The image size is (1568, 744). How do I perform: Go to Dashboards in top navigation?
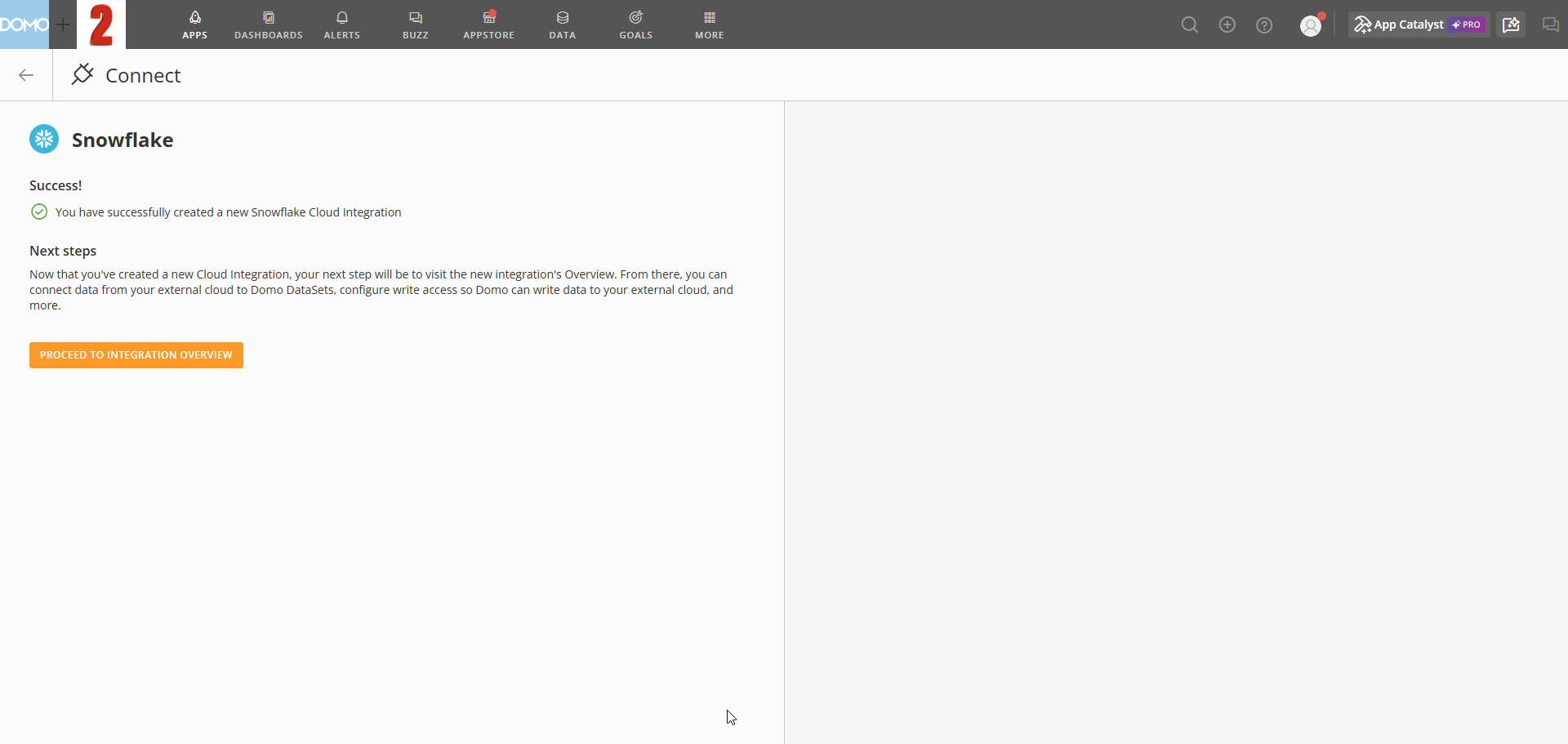point(269,25)
